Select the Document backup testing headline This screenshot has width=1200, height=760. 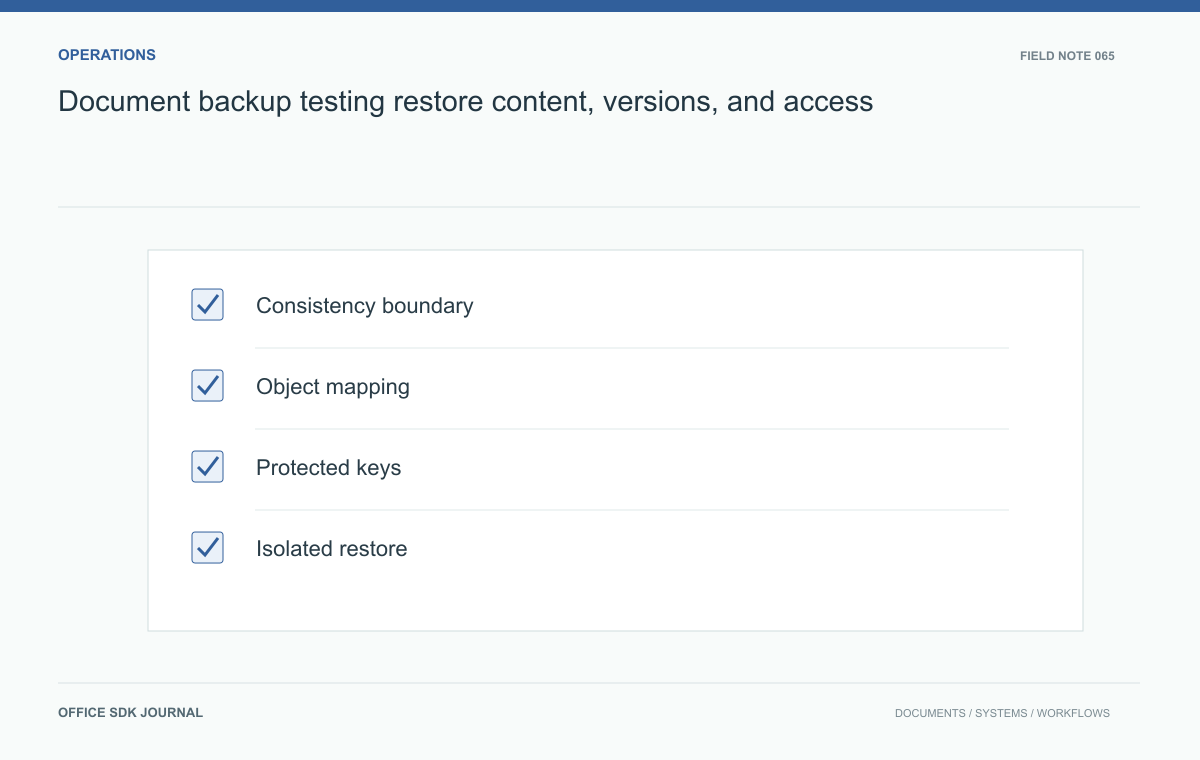coord(466,102)
